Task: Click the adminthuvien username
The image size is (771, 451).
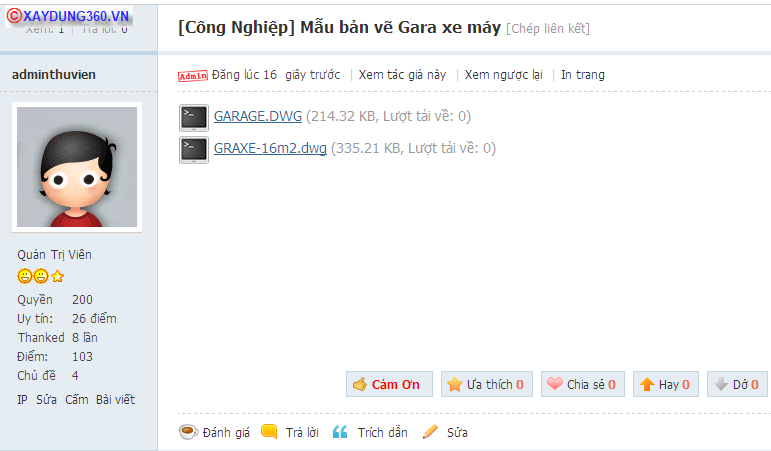Action: [54, 75]
